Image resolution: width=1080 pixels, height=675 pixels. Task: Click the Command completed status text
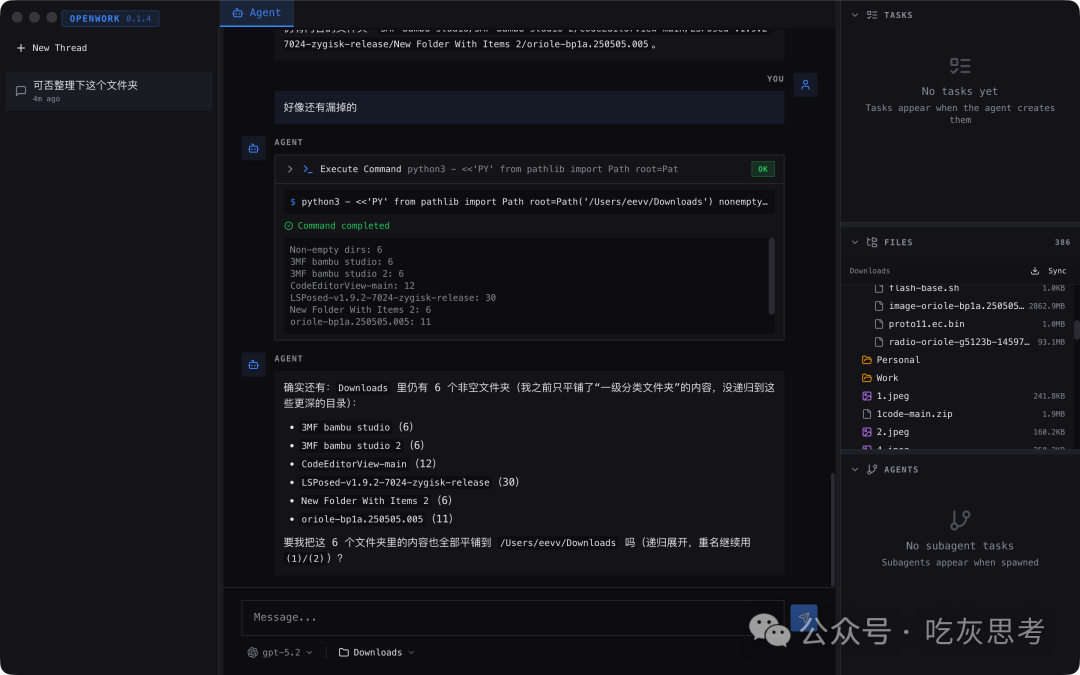(343, 226)
